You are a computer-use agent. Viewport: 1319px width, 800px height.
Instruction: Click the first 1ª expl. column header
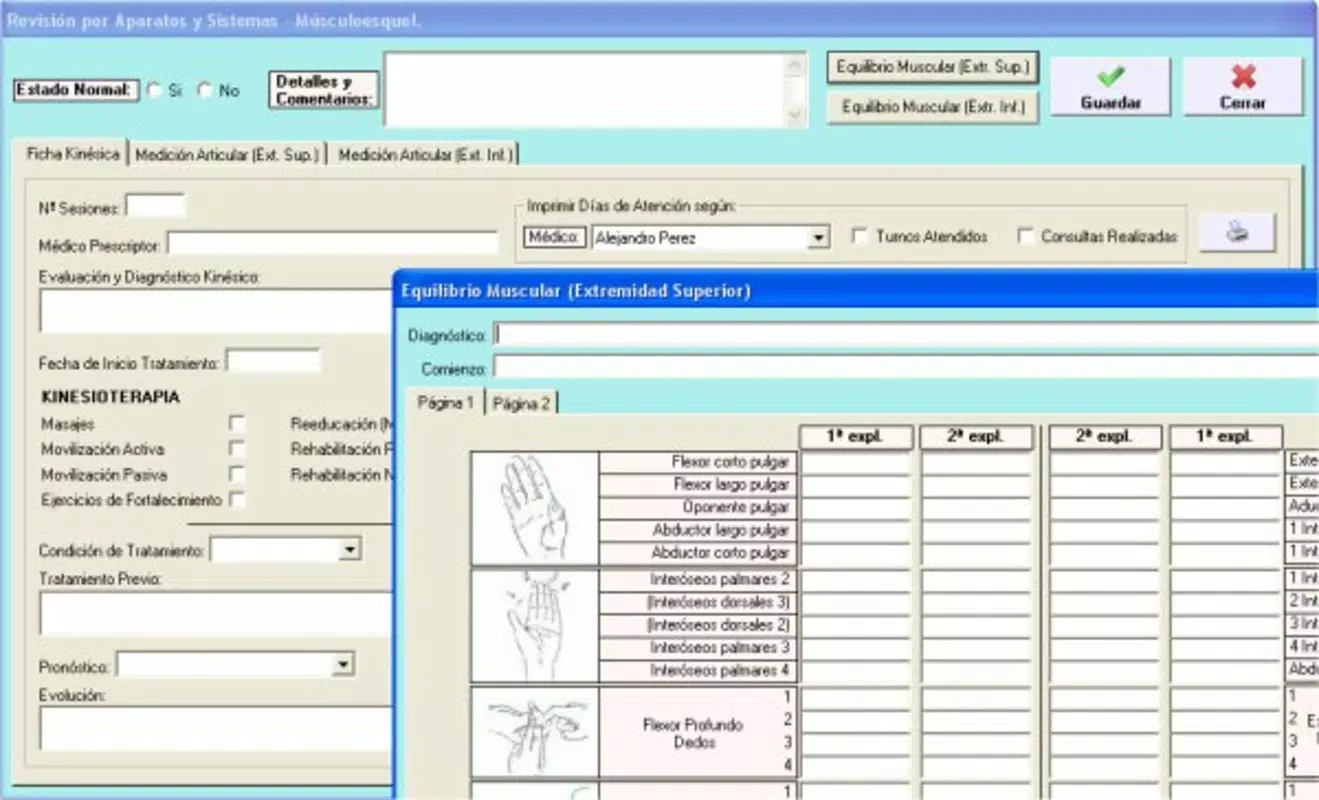856,437
